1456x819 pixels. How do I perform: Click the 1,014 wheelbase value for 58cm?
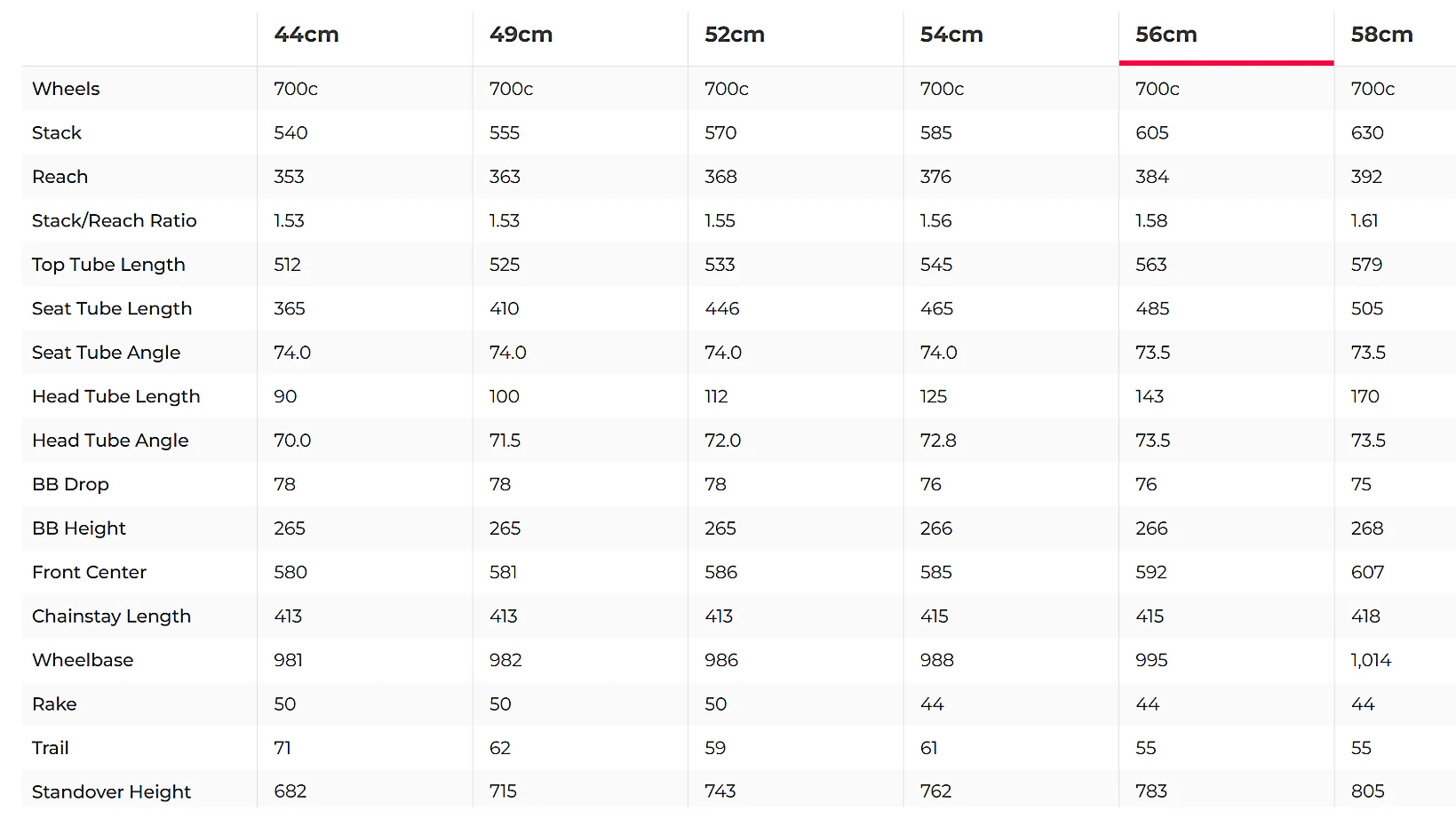pyautogui.click(x=1371, y=660)
